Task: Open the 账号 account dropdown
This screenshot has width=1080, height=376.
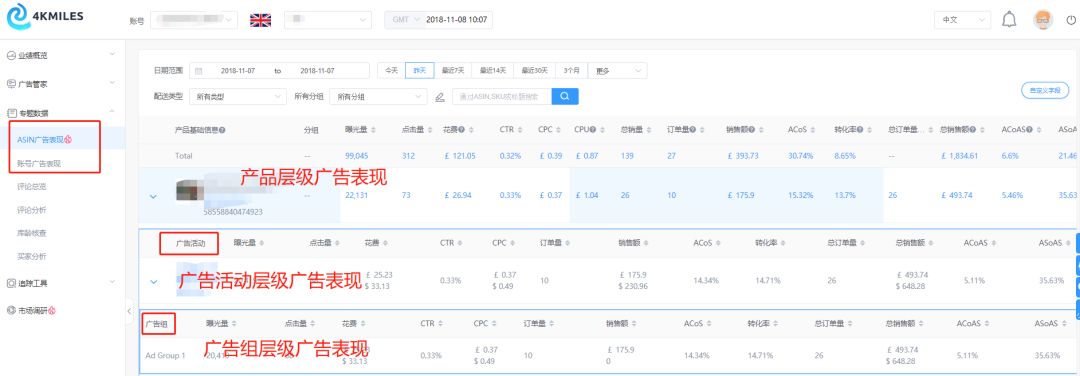Action: (194, 20)
